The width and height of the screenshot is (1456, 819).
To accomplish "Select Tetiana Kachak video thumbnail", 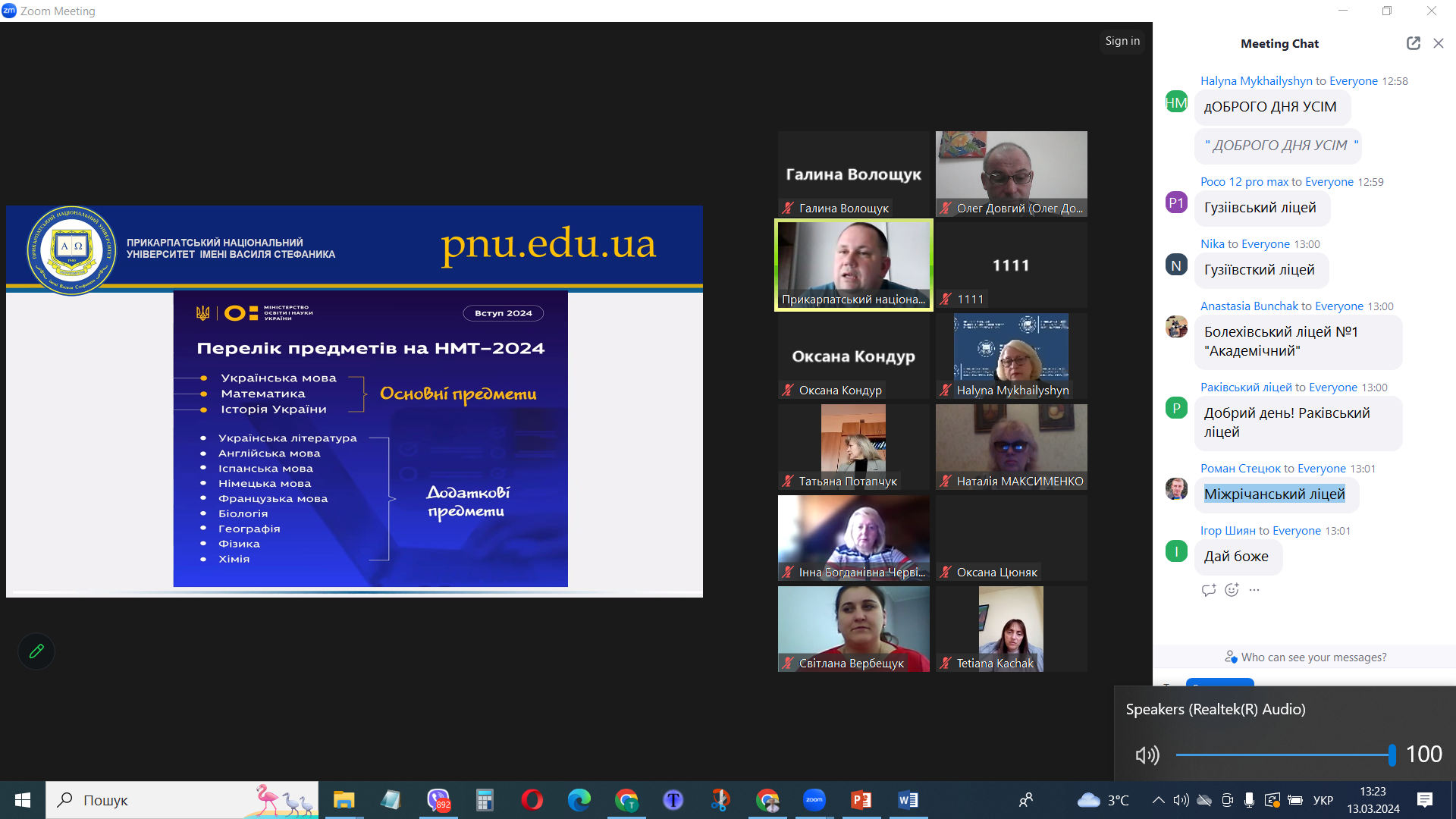I will pos(1011,629).
